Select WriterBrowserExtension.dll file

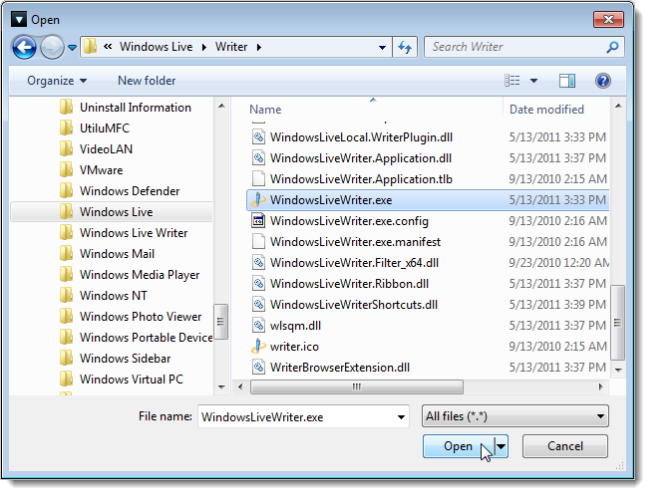pyautogui.click(x=340, y=368)
